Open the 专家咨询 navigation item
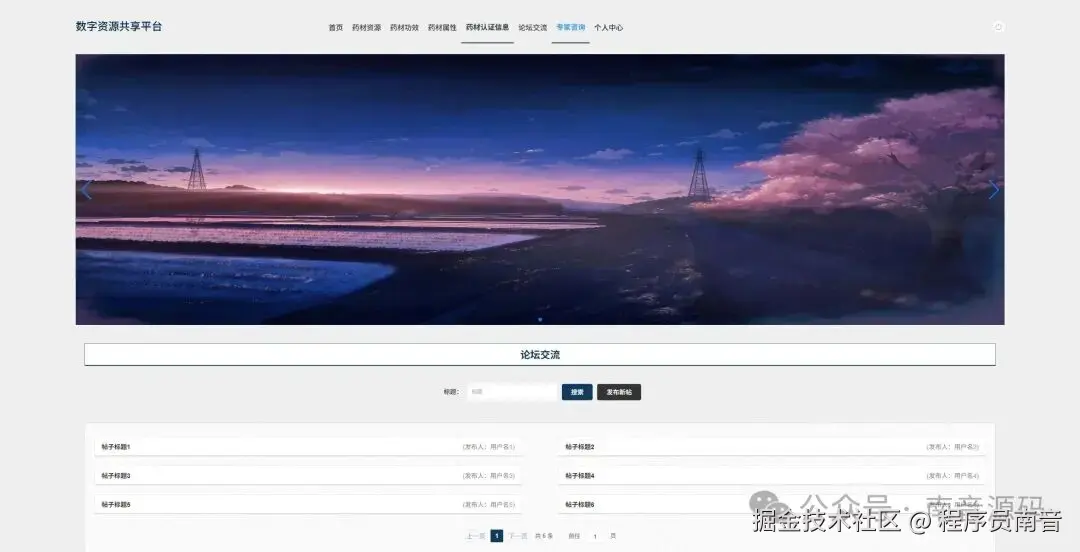Screen dimensions: 1080x552 [570, 28]
